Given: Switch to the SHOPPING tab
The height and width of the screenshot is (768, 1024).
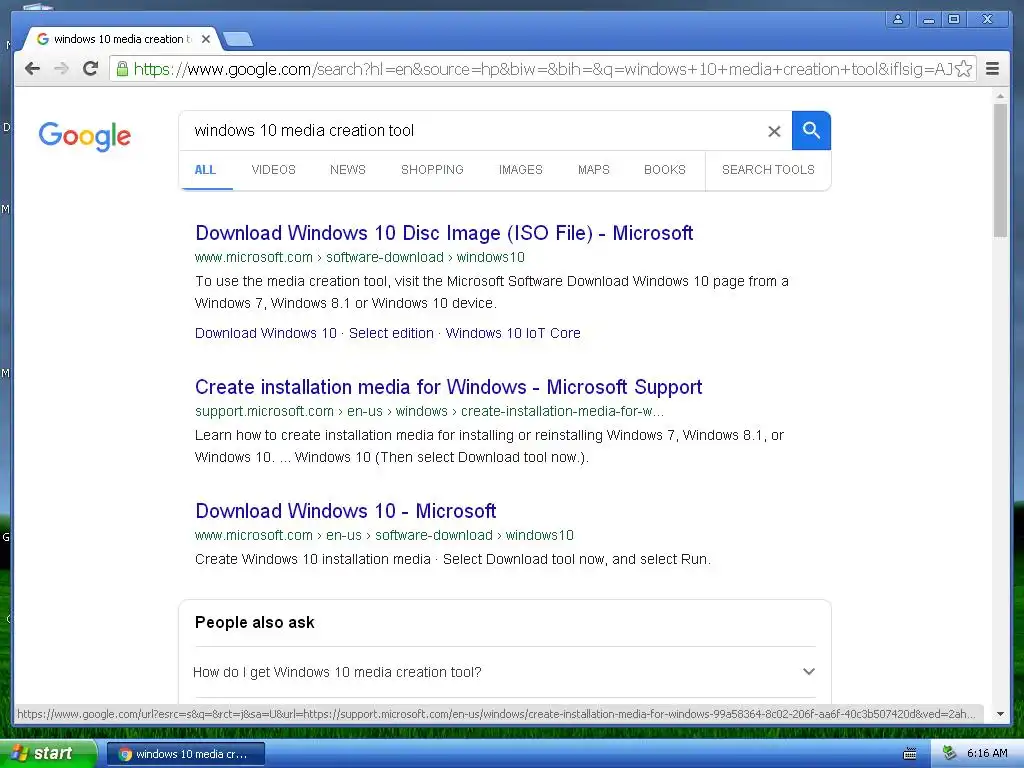Looking at the screenshot, I should pyautogui.click(x=432, y=170).
